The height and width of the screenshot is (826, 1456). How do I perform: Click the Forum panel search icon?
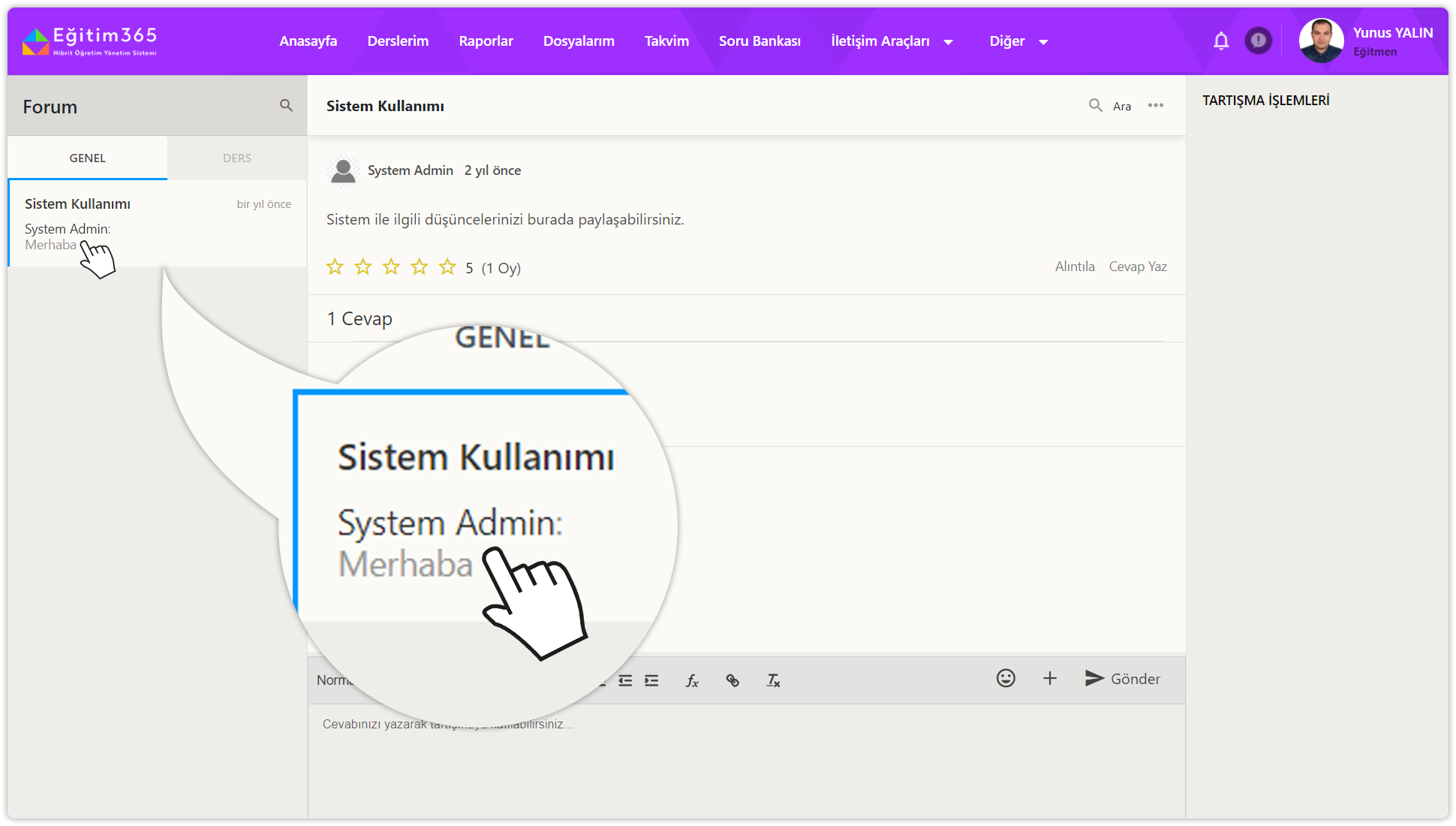coord(286,105)
